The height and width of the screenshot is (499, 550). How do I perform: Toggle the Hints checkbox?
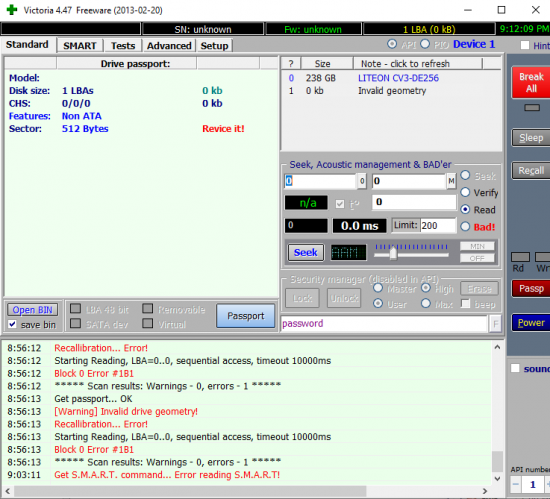tap(525, 45)
